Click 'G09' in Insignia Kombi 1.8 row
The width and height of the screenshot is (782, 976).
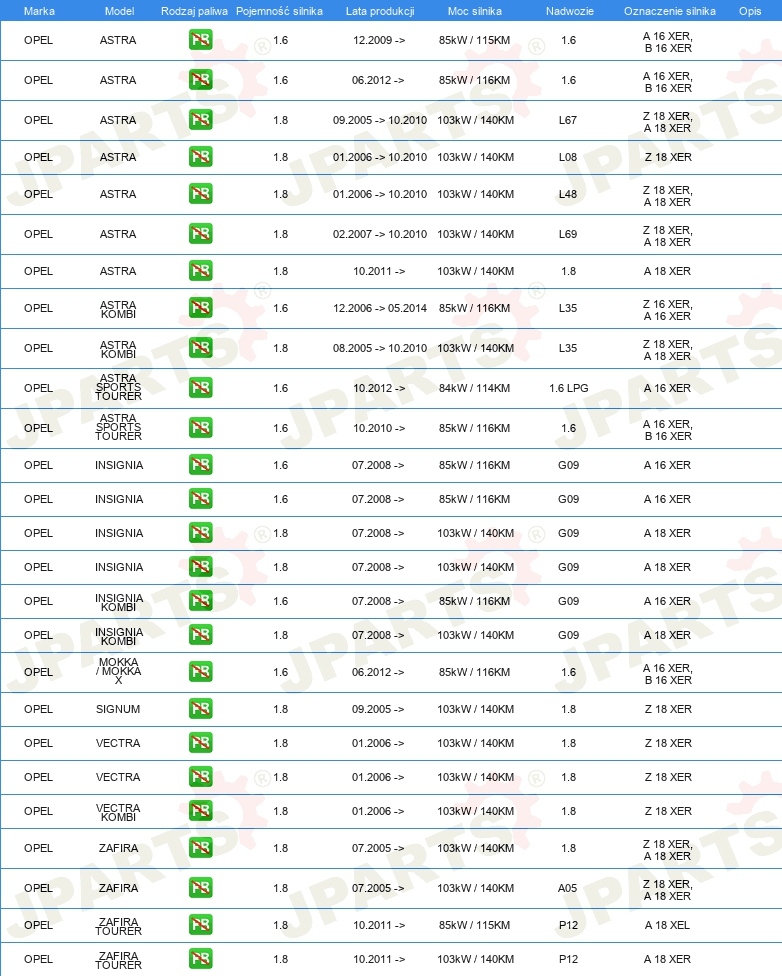[568, 636]
